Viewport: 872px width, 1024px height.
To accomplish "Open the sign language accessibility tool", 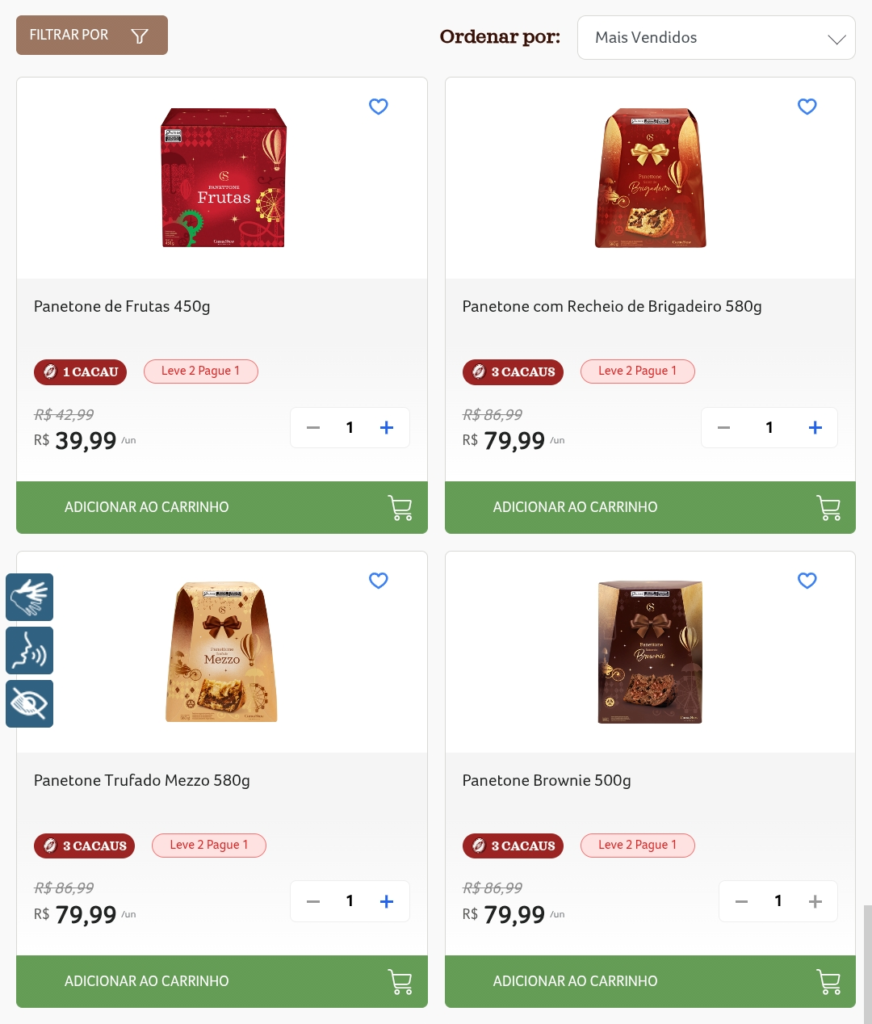I will coord(29,597).
